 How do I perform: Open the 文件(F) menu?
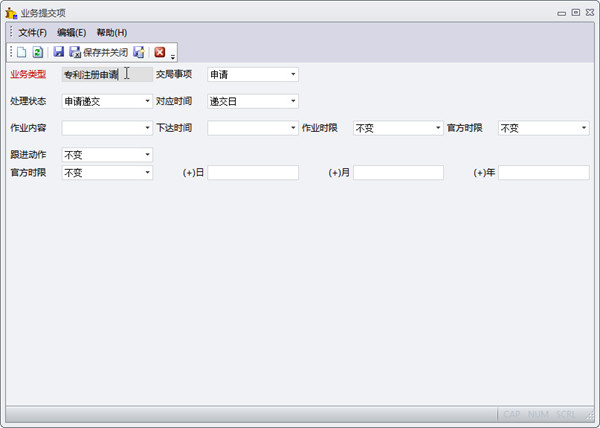click(33, 33)
